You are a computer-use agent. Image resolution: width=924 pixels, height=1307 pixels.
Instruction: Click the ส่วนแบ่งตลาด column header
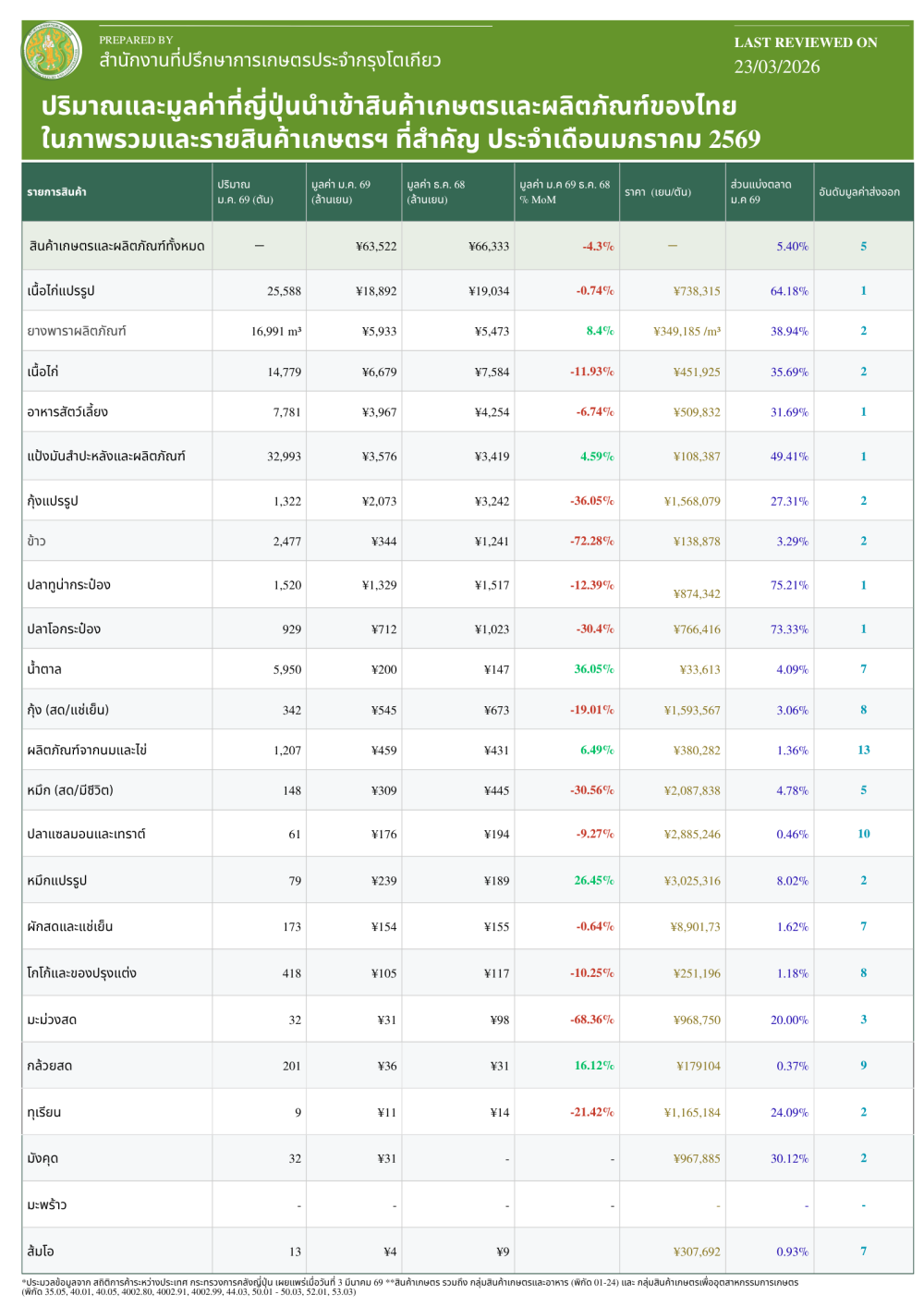click(x=760, y=191)
